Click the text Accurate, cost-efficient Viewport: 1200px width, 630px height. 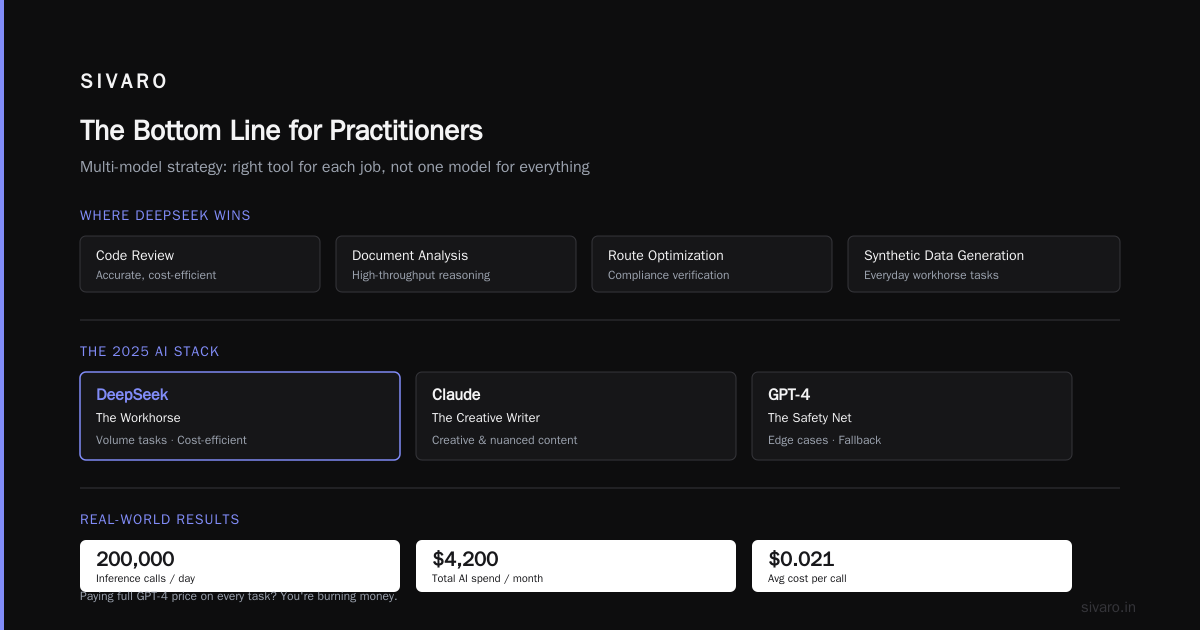156,275
